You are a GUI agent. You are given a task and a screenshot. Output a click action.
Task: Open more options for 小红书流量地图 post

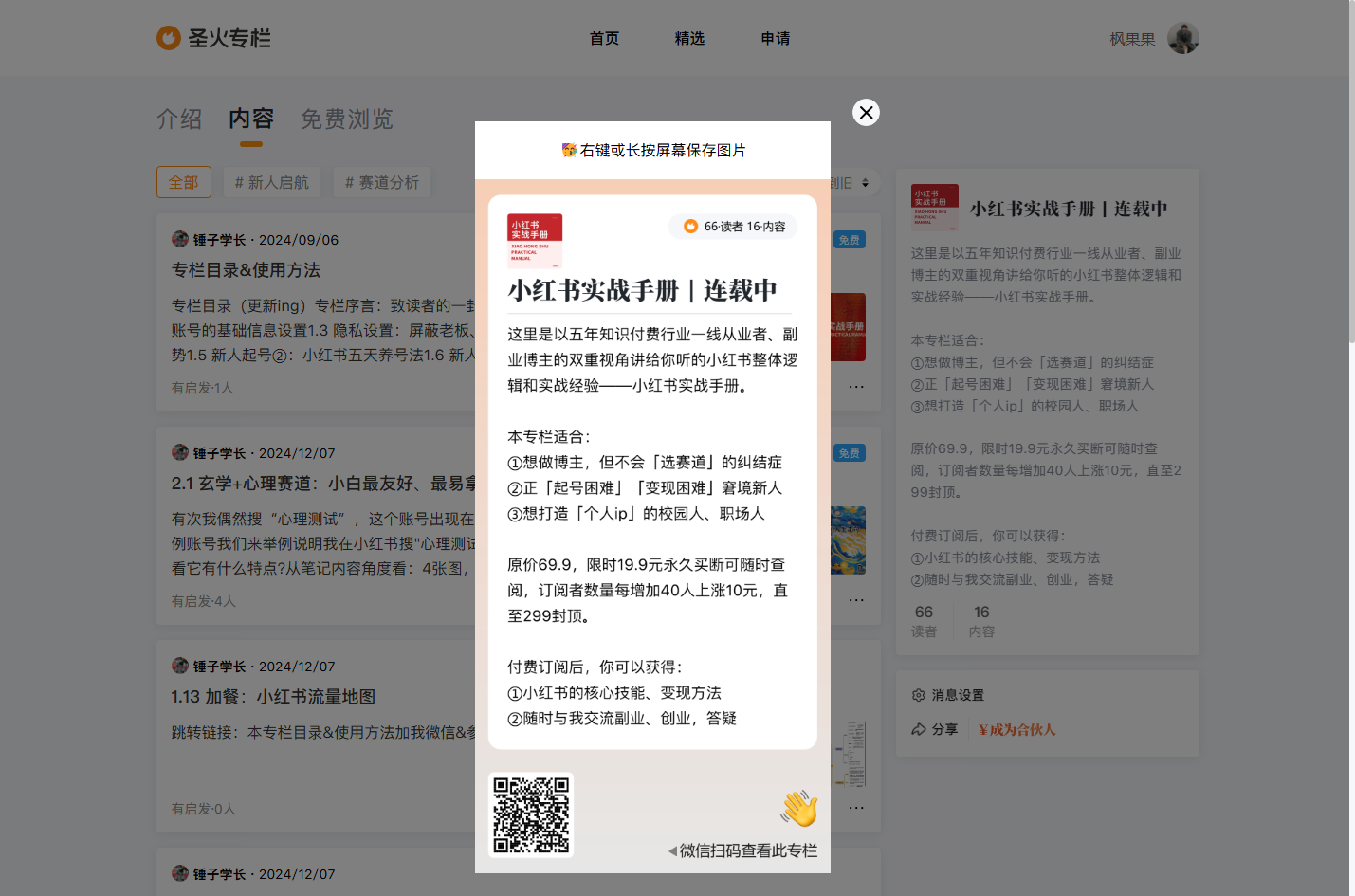[x=856, y=808]
